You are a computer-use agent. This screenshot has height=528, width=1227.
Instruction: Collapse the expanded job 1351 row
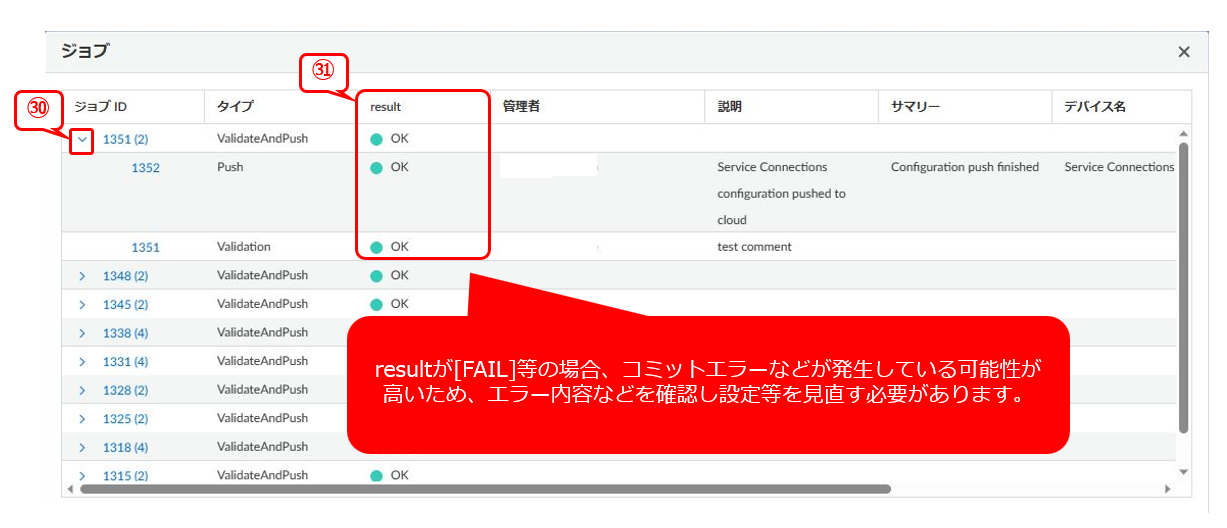83,140
